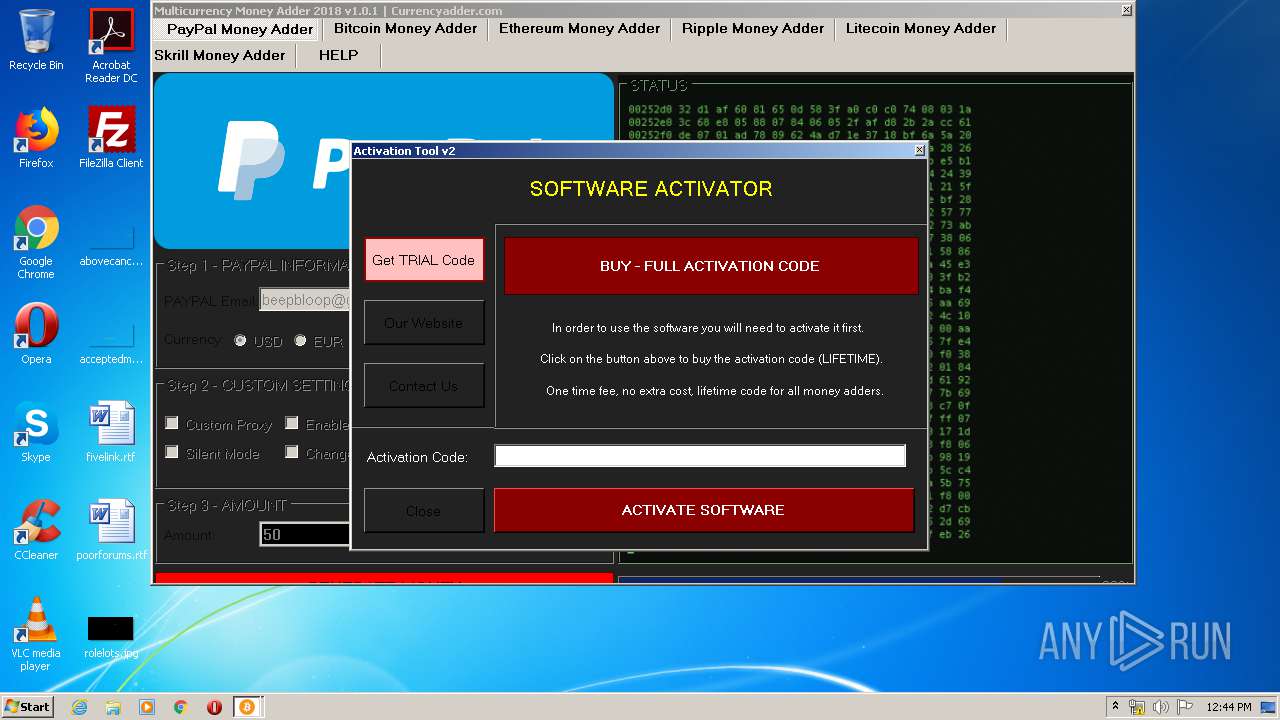Open Chrome taskbar icon

point(180,707)
